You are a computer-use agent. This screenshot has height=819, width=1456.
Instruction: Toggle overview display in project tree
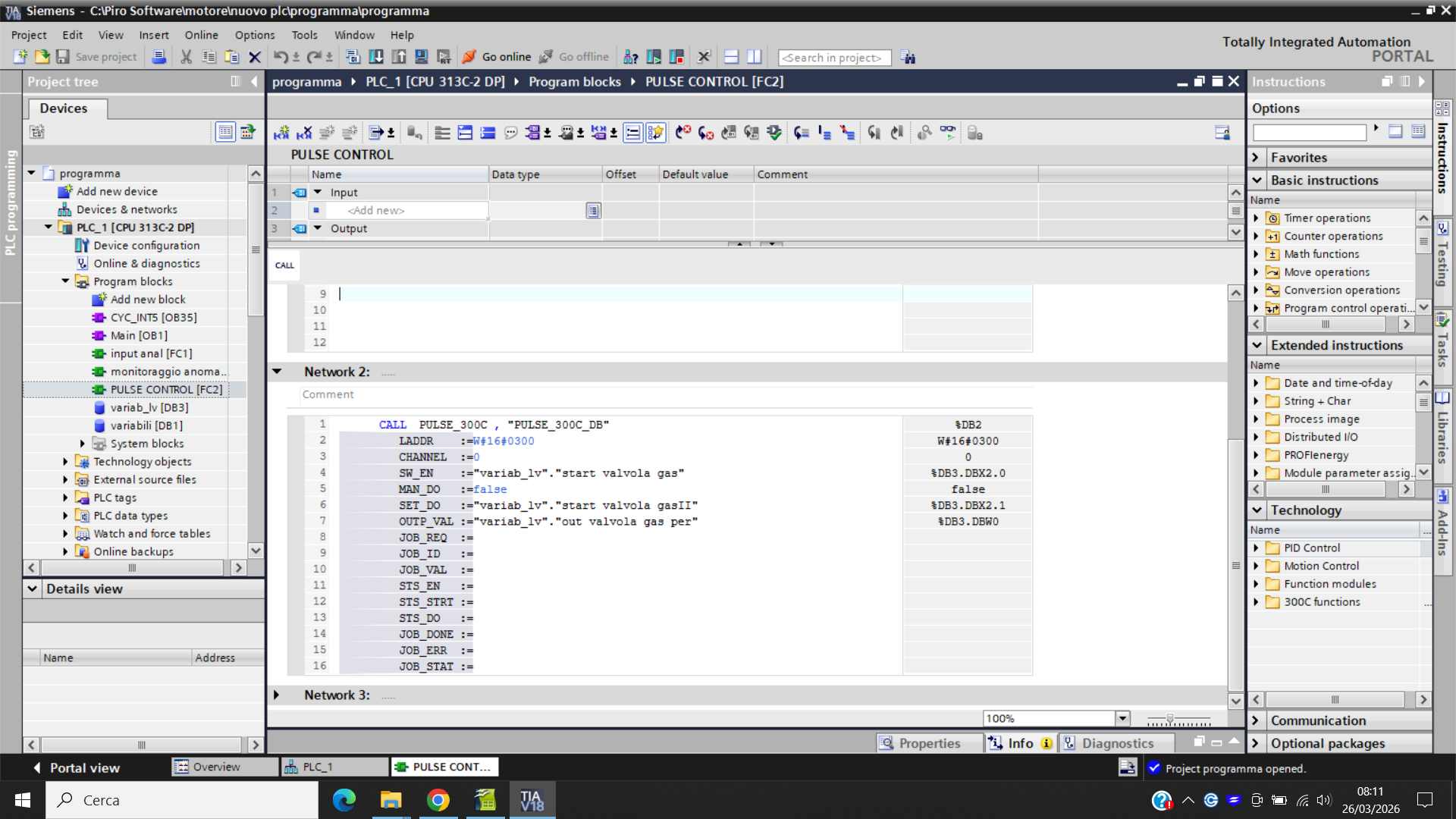[225, 132]
